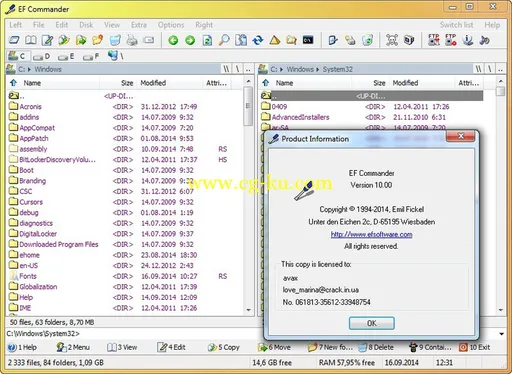Click System32 breadcrumb in right panel path
Image resolution: width=512 pixels, height=374 pixels.
click(x=337, y=69)
